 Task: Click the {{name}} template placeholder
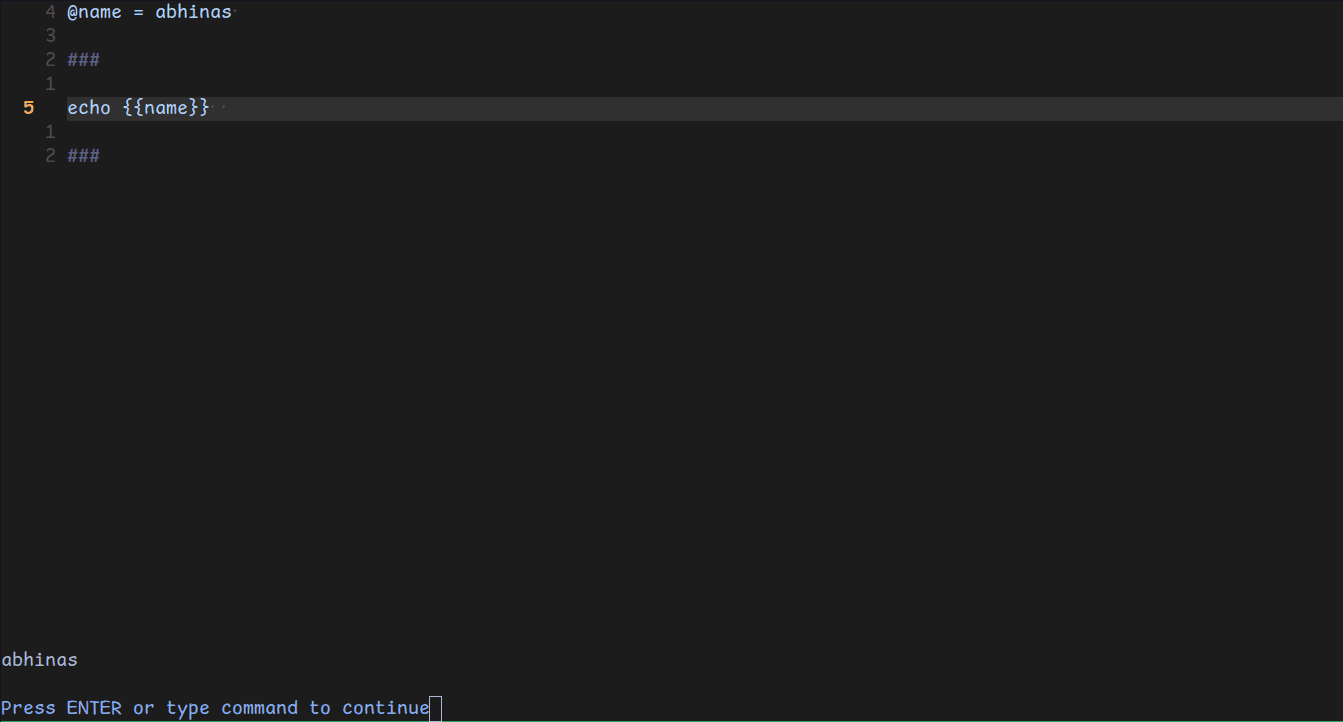pos(167,108)
